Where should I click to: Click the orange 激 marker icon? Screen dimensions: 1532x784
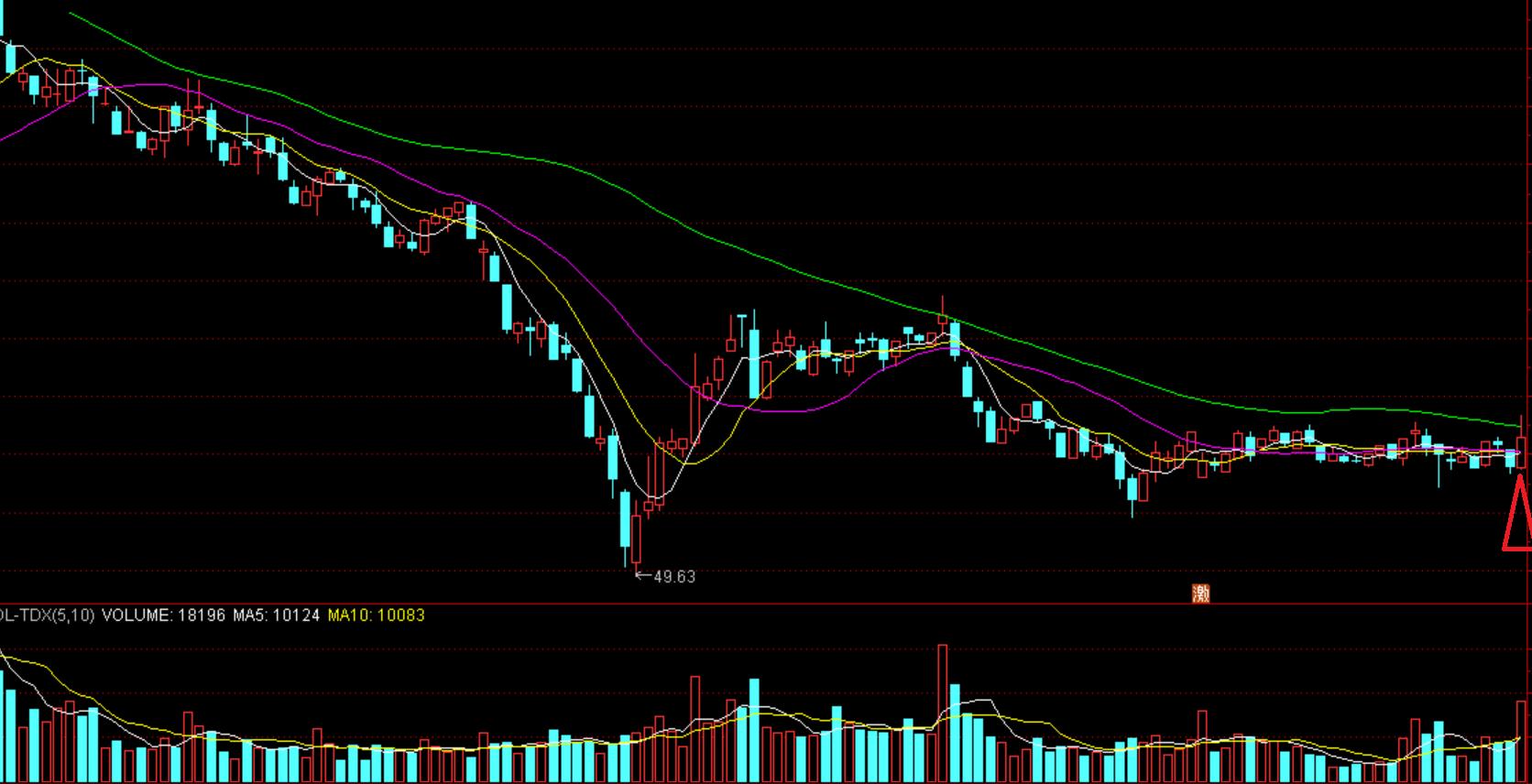pyautogui.click(x=1200, y=593)
